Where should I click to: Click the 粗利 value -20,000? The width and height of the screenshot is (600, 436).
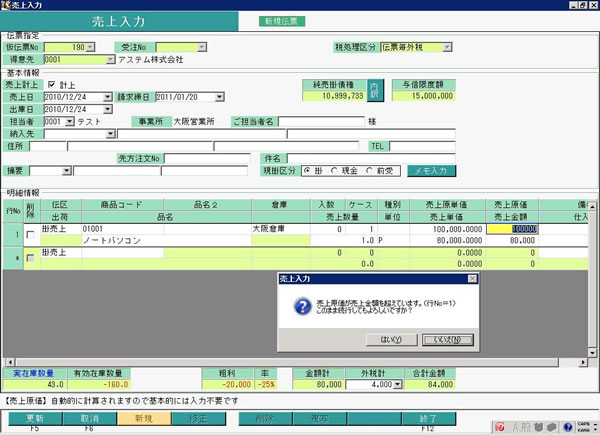(228, 384)
